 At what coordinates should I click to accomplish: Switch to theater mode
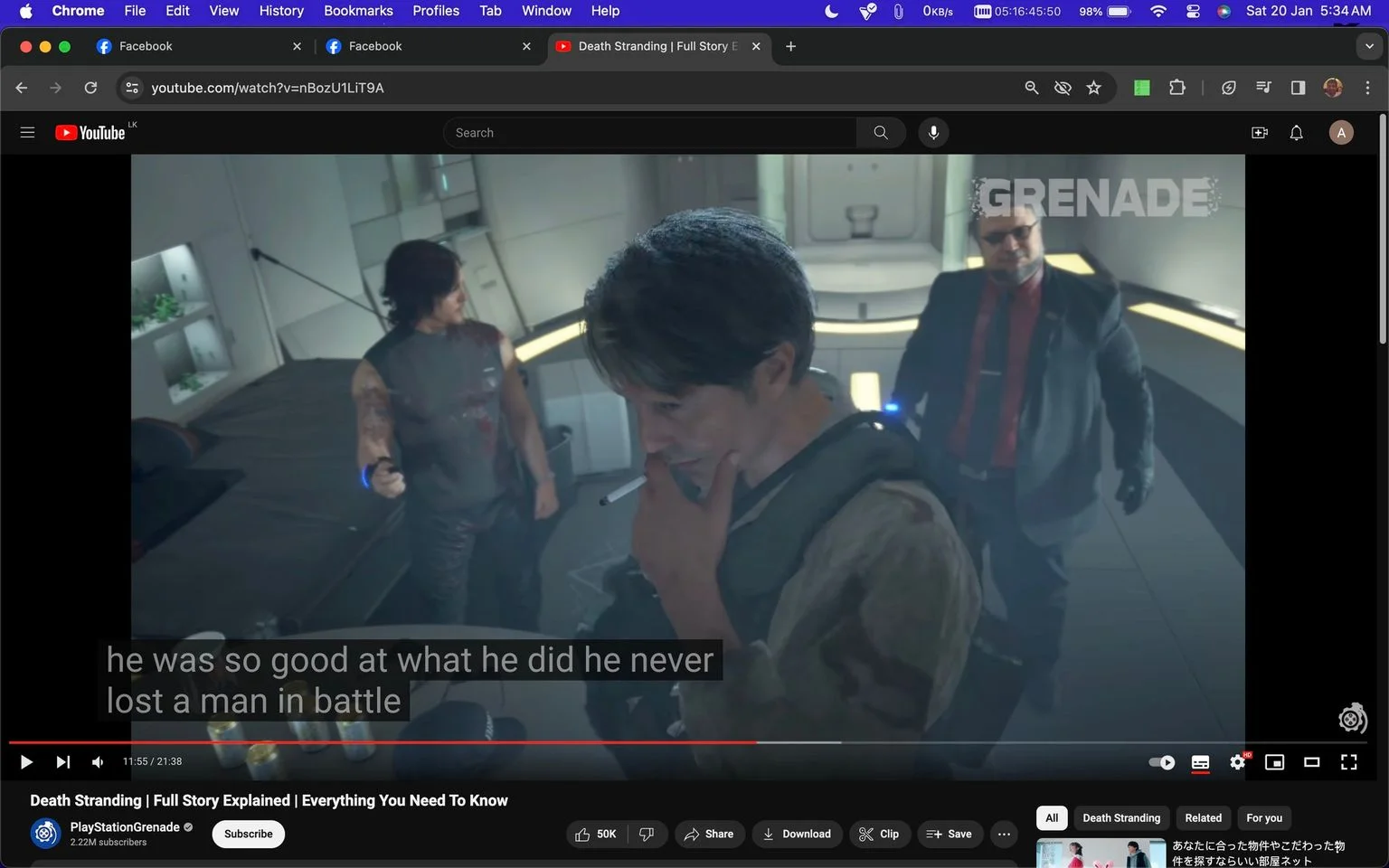[x=1311, y=762]
